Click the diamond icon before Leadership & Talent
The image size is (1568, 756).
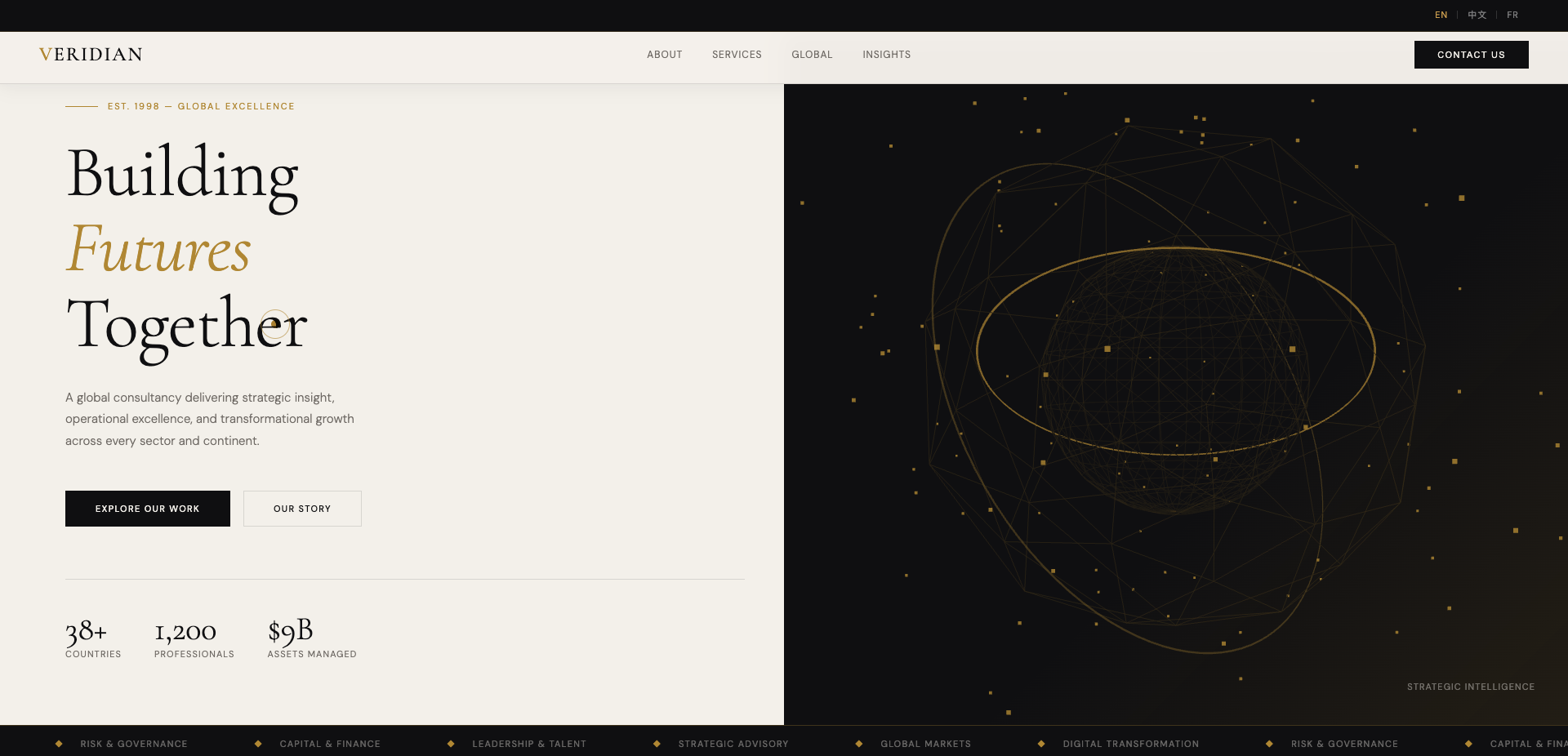coord(451,744)
